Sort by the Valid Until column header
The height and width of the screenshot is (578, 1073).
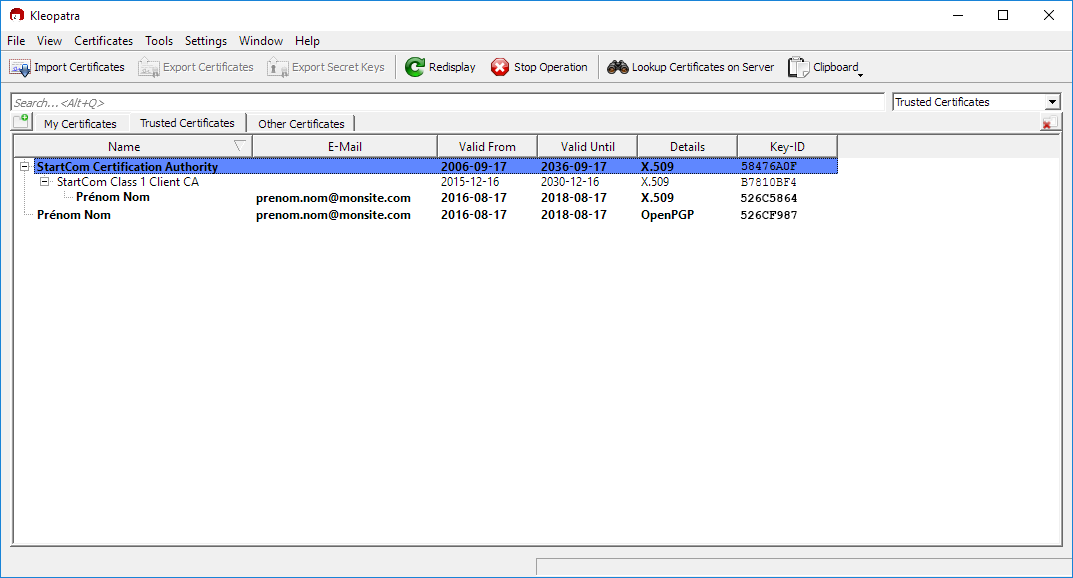[x=587, y=146]
